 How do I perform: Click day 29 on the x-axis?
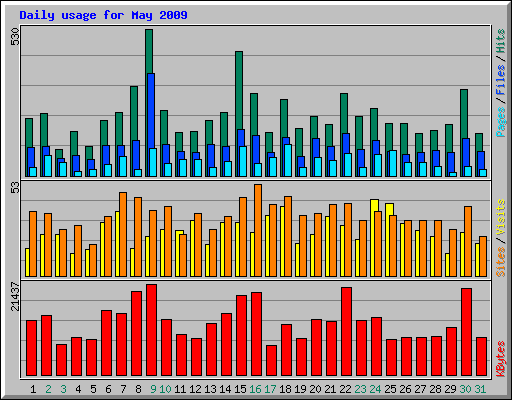coord(450,389)
